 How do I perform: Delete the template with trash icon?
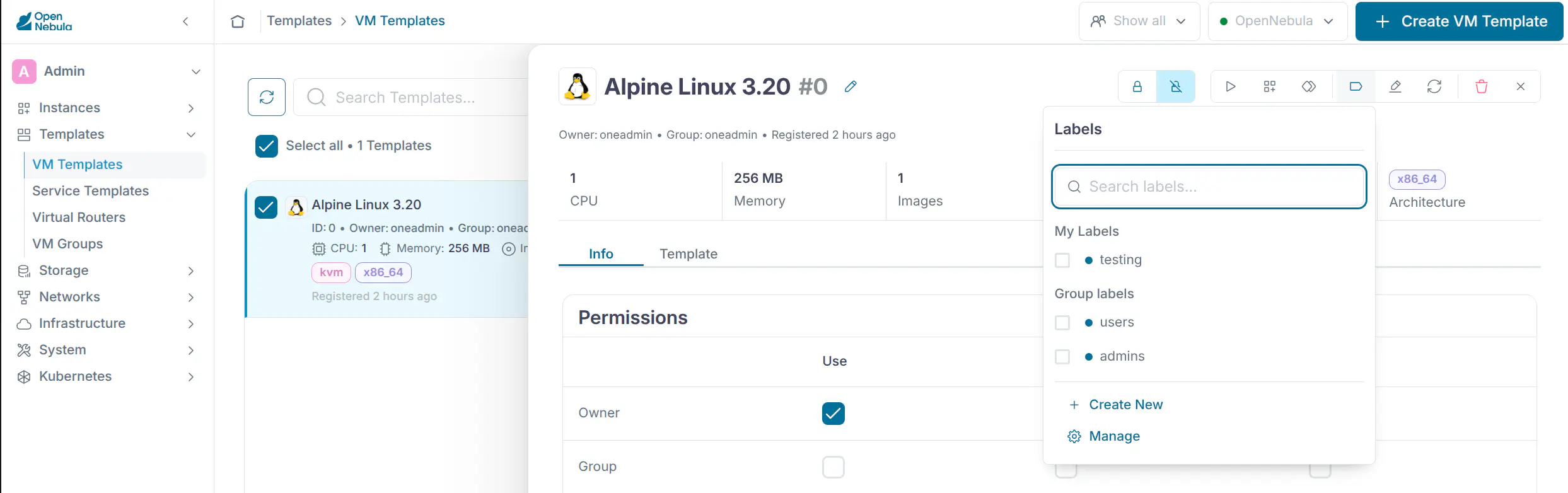1482,86
